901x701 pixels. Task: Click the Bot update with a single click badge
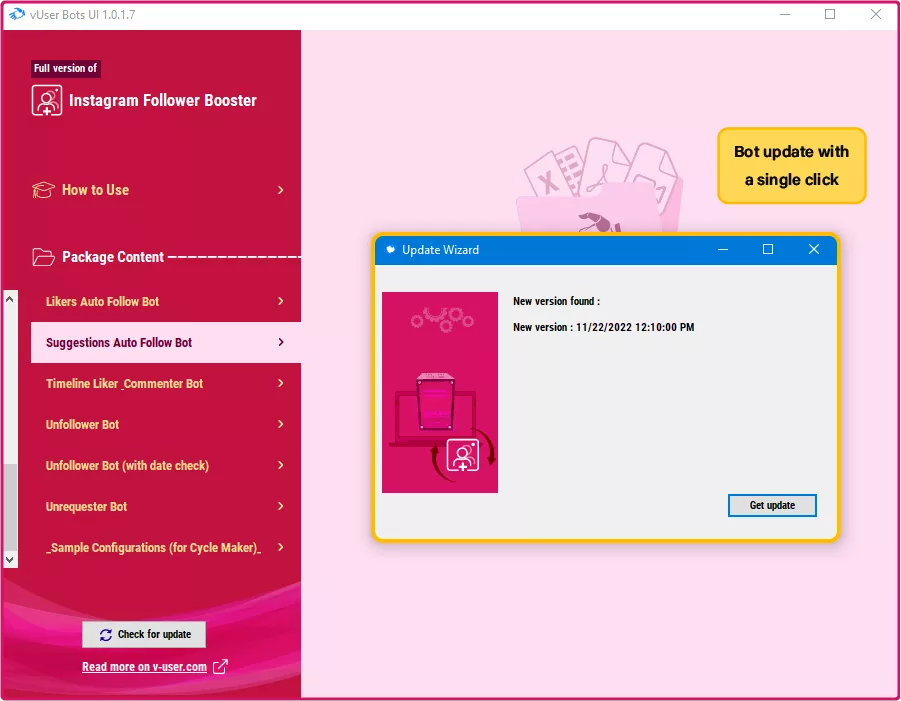(x=791, y=165)
